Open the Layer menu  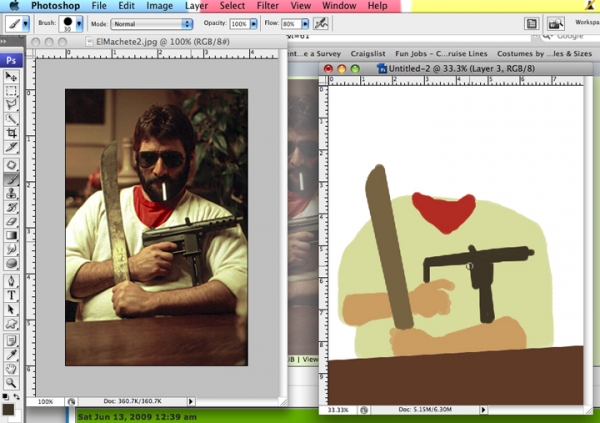click(196, 6)
